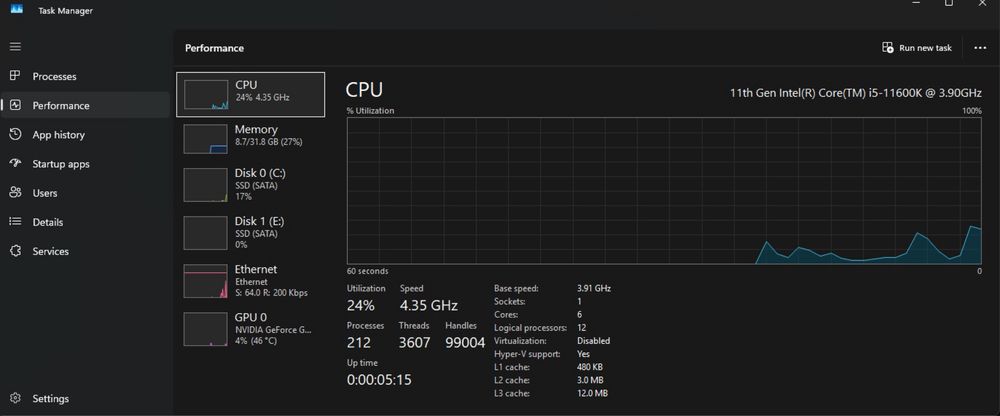Click the % Utilization graph label
Screen dimensions: 1000x416
click(371, 110)
